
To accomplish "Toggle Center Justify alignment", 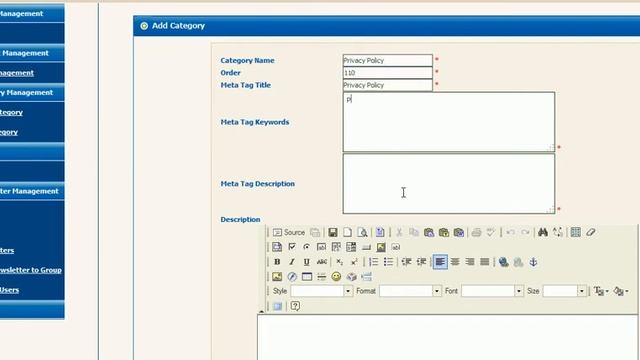I will click(x=455, y=262).
